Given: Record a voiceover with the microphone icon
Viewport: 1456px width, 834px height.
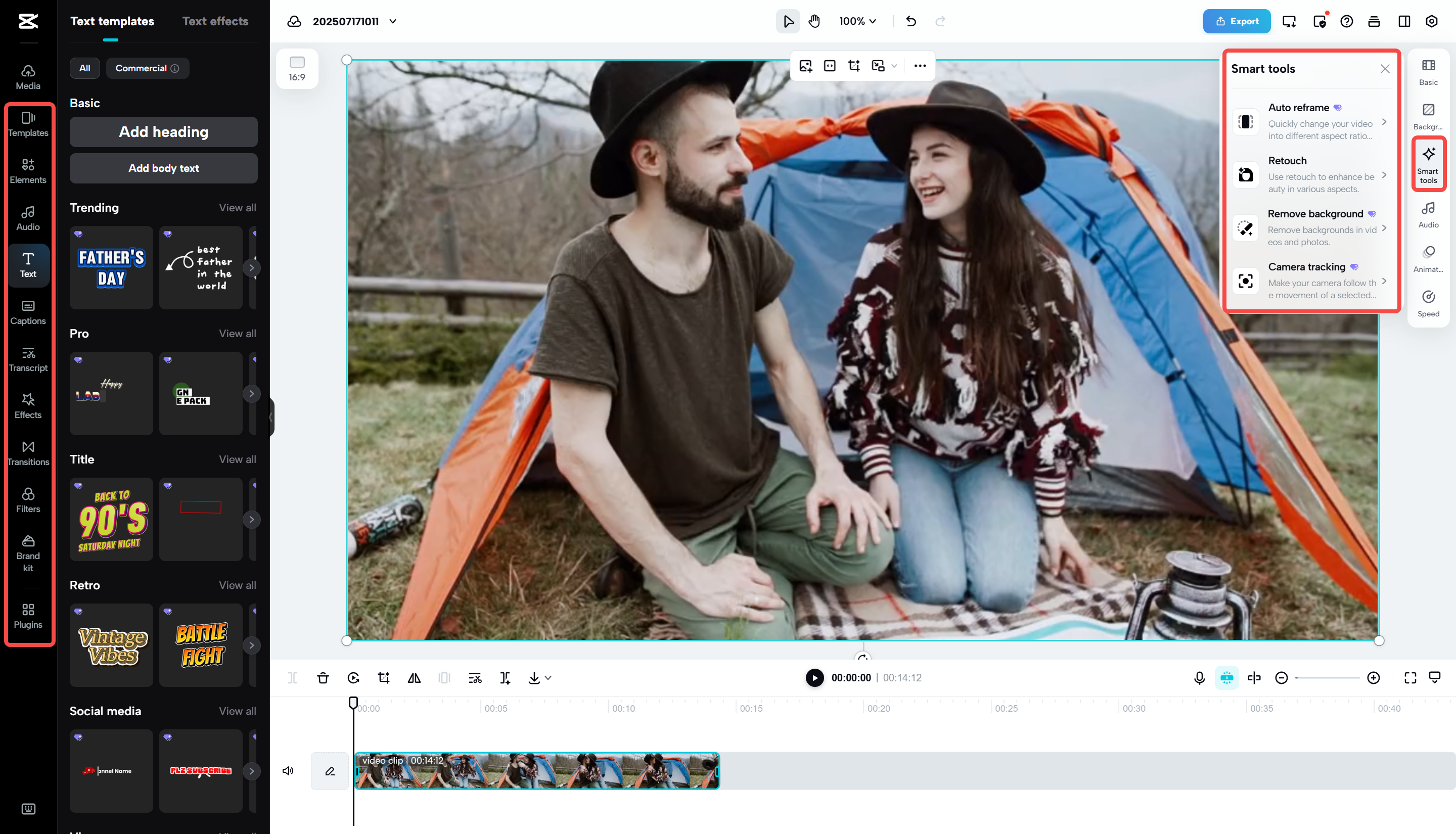Looking at the screenshot, I should [x=1198, y=678].
